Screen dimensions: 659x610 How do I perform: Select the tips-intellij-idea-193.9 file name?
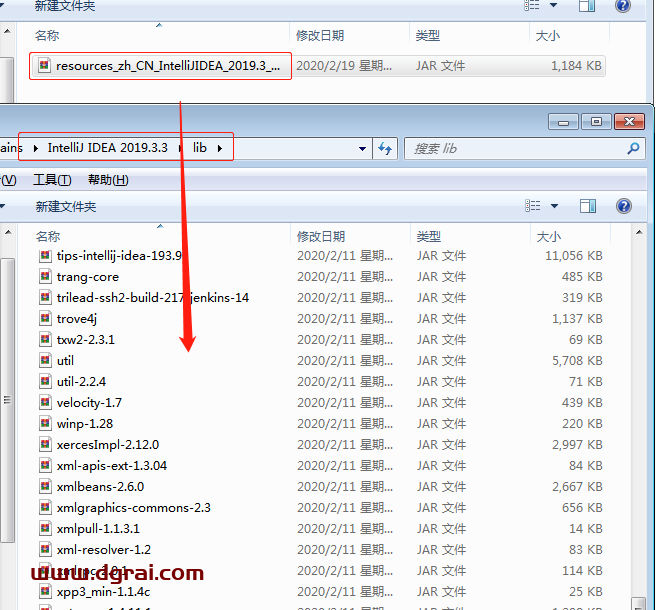click(x=119, y=256)
